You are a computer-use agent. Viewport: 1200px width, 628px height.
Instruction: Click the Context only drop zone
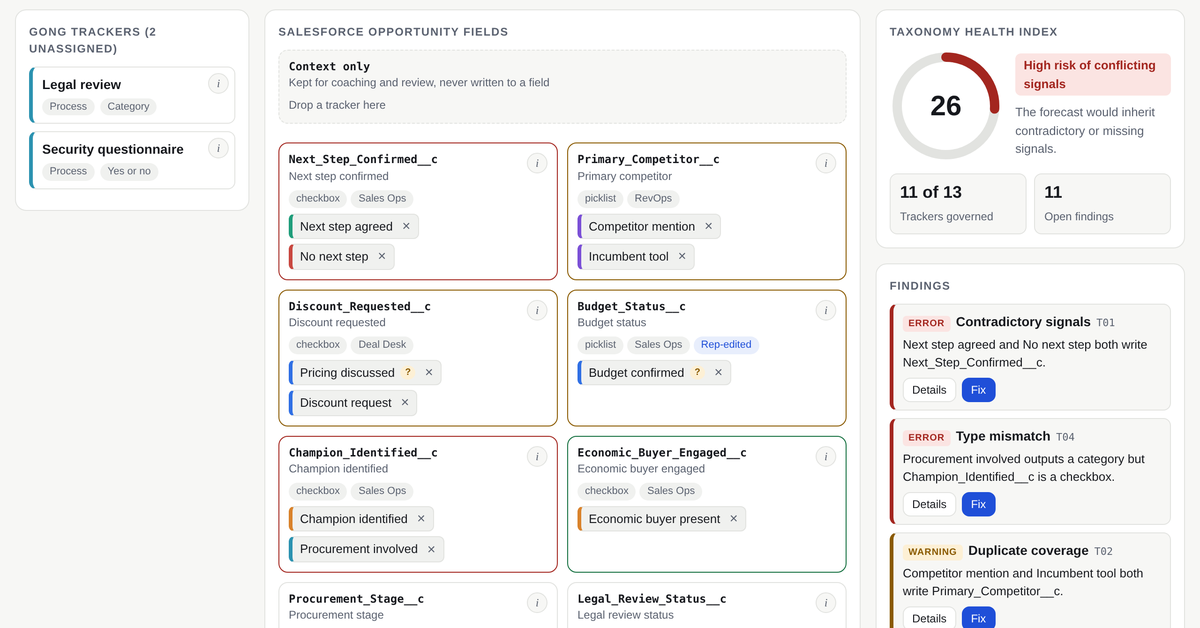click(562, 87)
